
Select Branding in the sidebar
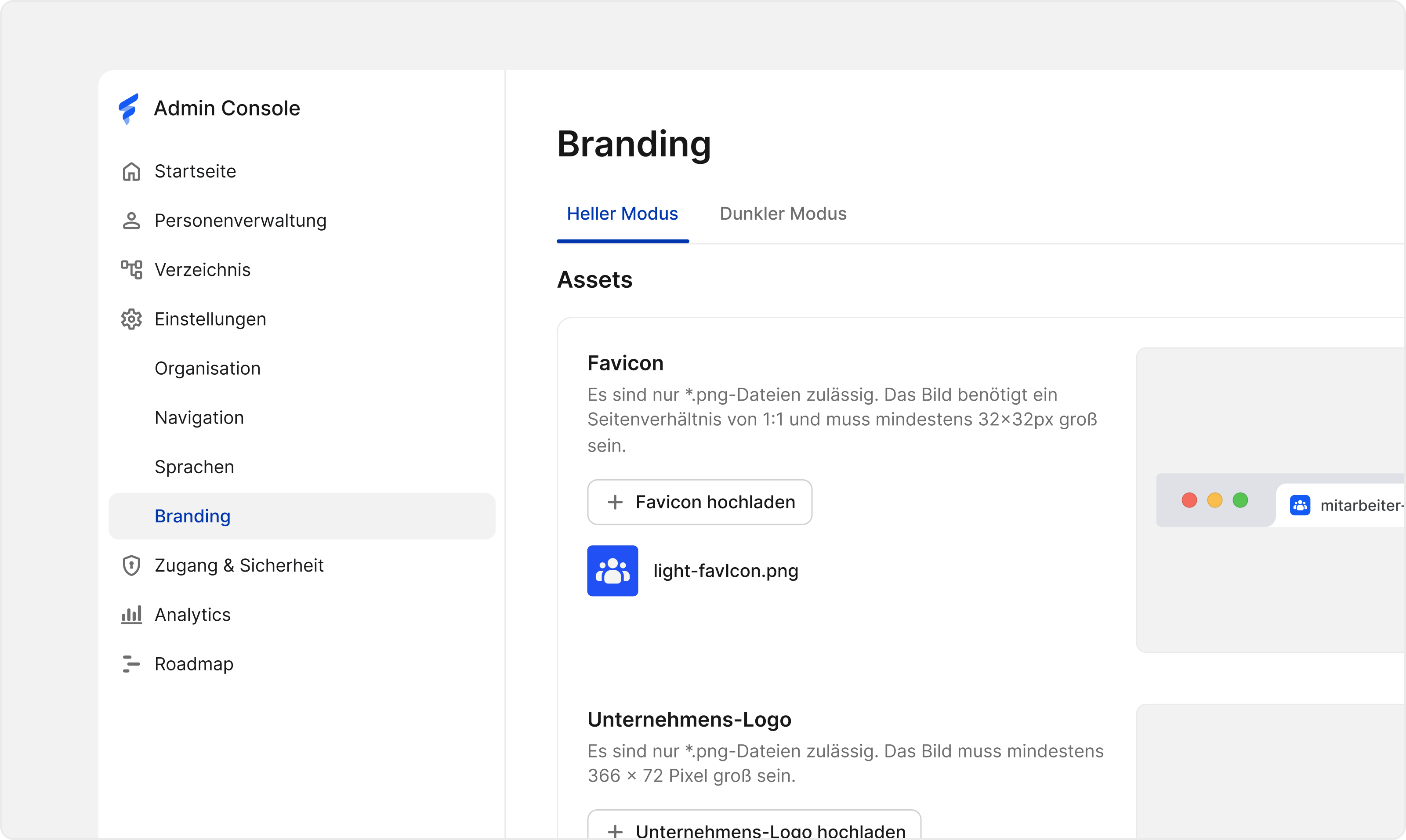[x=302, y=516]
